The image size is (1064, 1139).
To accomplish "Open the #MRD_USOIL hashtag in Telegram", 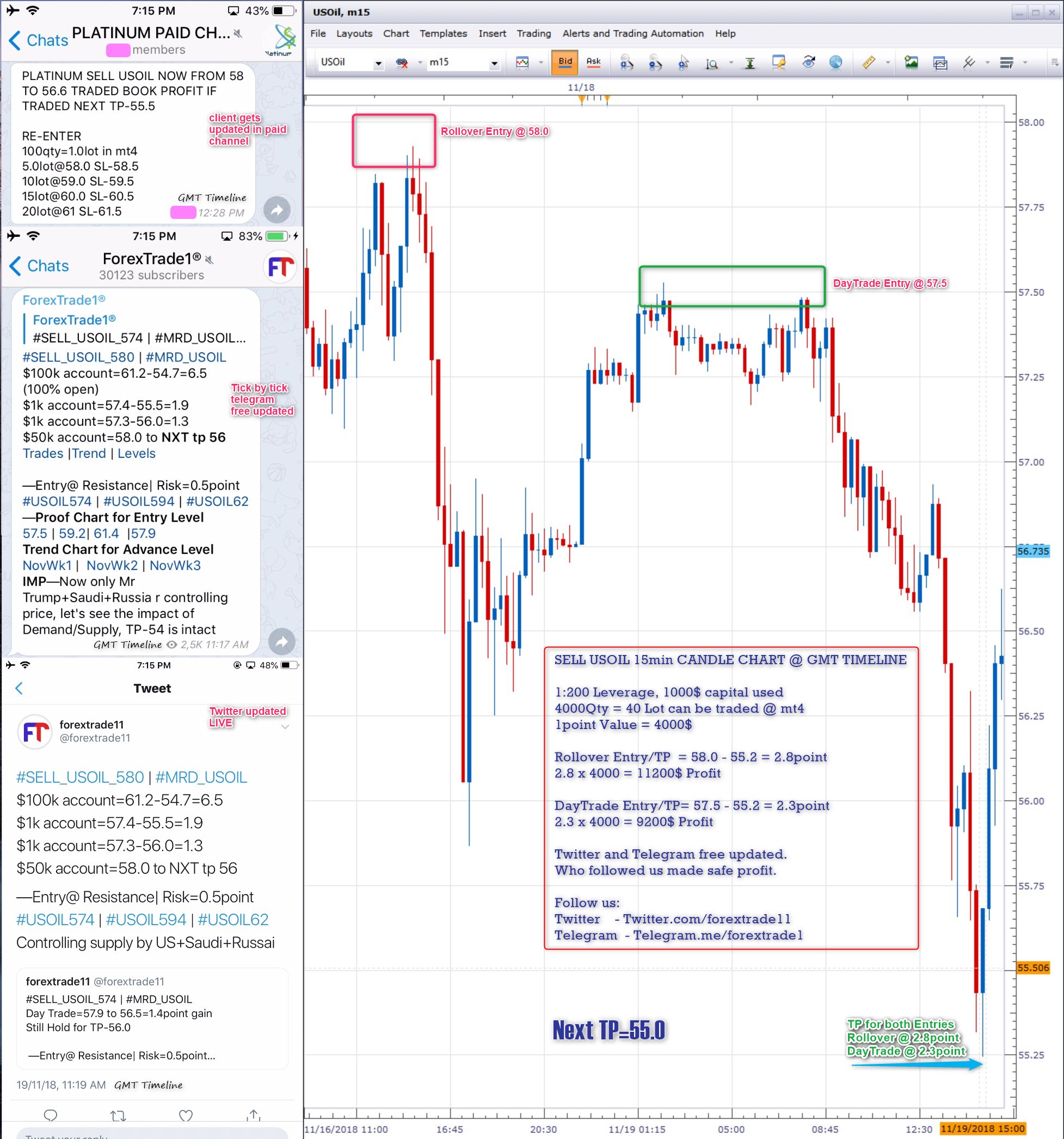I will point(186,357).
